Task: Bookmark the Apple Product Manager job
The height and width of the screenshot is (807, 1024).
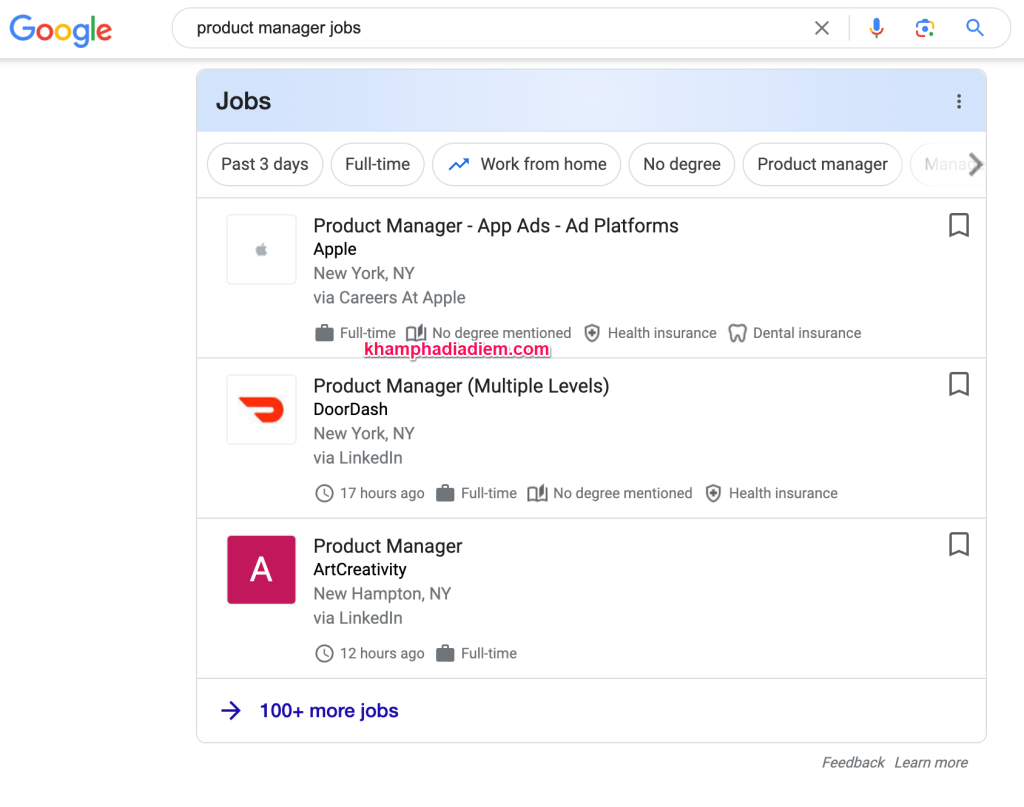Action: tap(958, 226)
